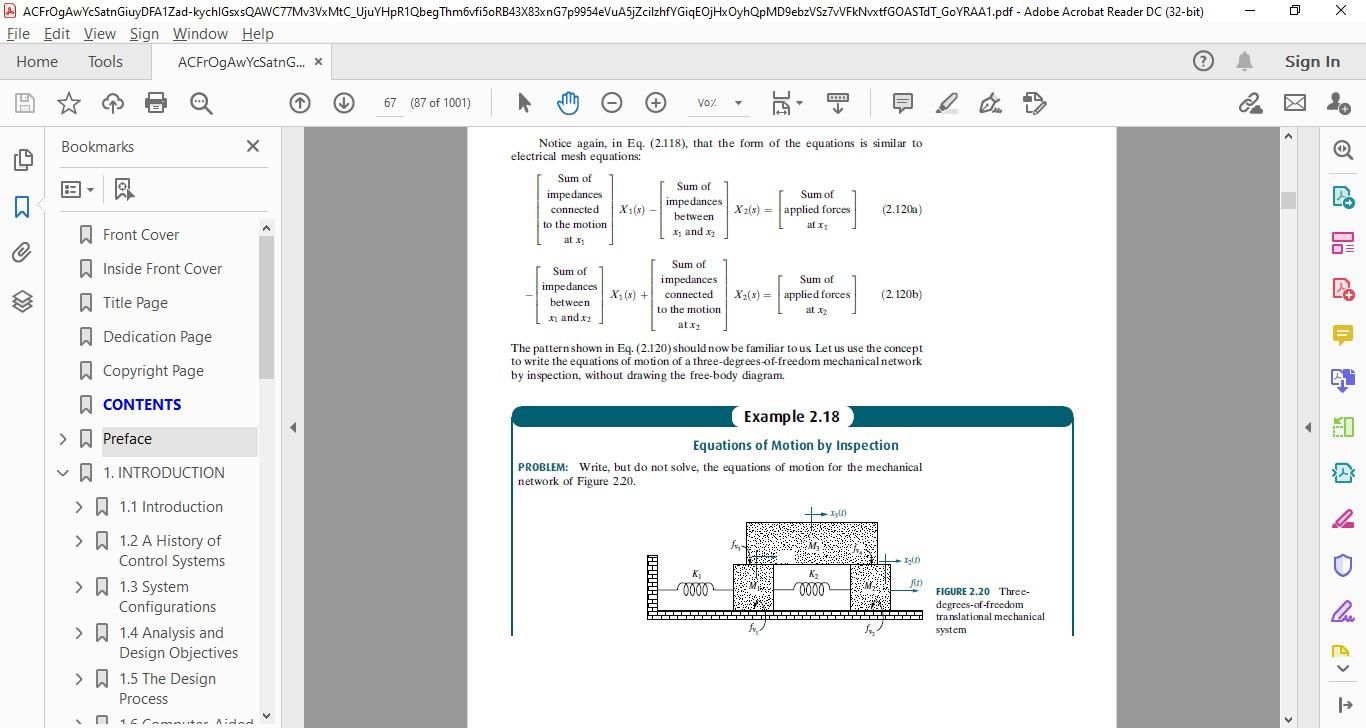
Task: Close the Bookmarks panel
Action: [253, 146]
